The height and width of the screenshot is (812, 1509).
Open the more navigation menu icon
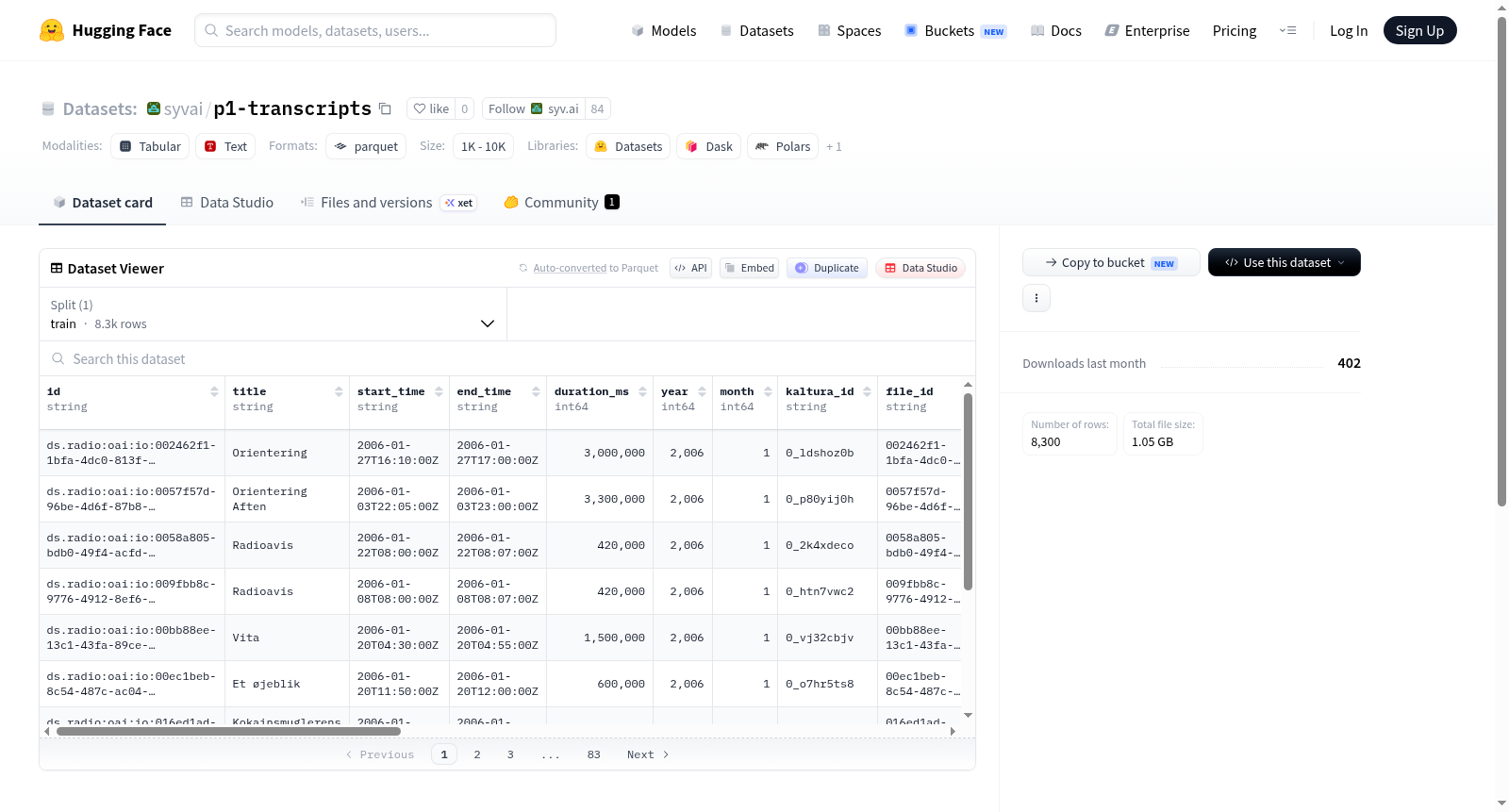(x=1287, y=30)
